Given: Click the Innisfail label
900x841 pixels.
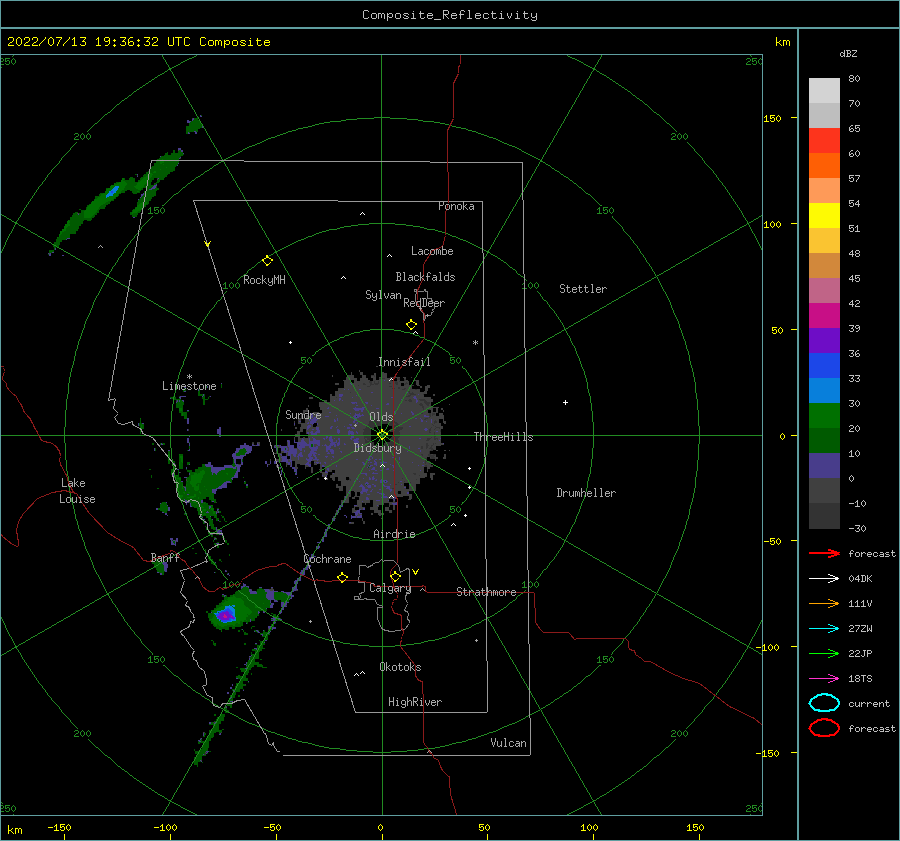Looking at the screenshot, I should tap(404, 362).
